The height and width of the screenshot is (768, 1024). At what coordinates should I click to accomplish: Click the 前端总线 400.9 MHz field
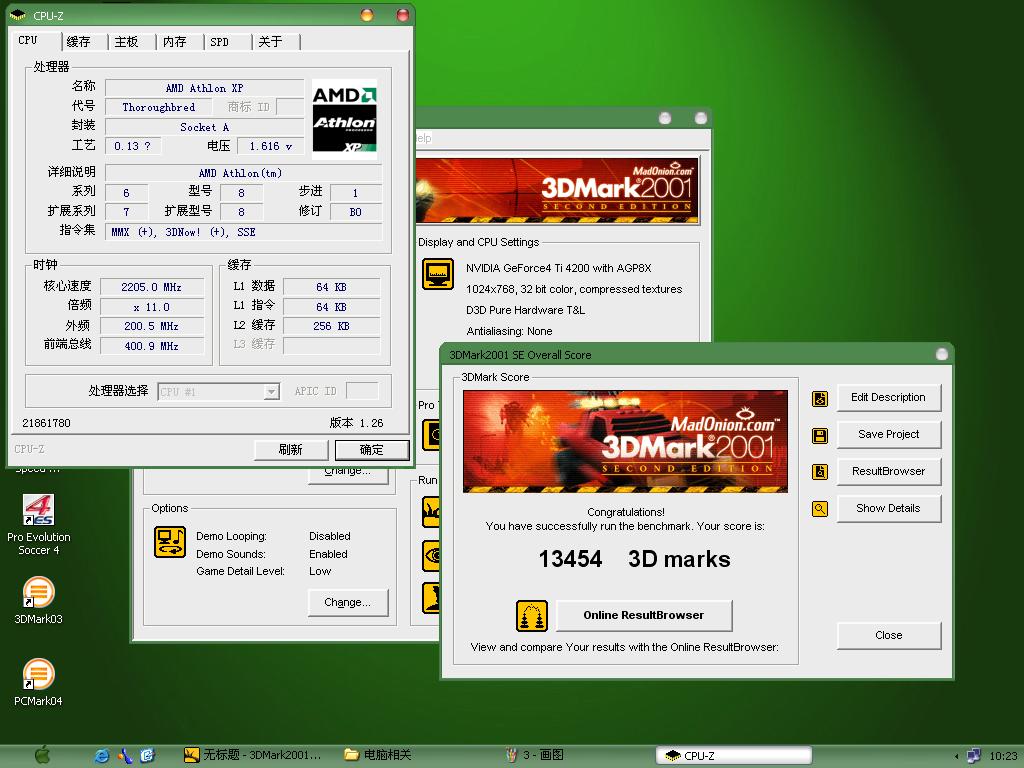[x=152, y=346]
